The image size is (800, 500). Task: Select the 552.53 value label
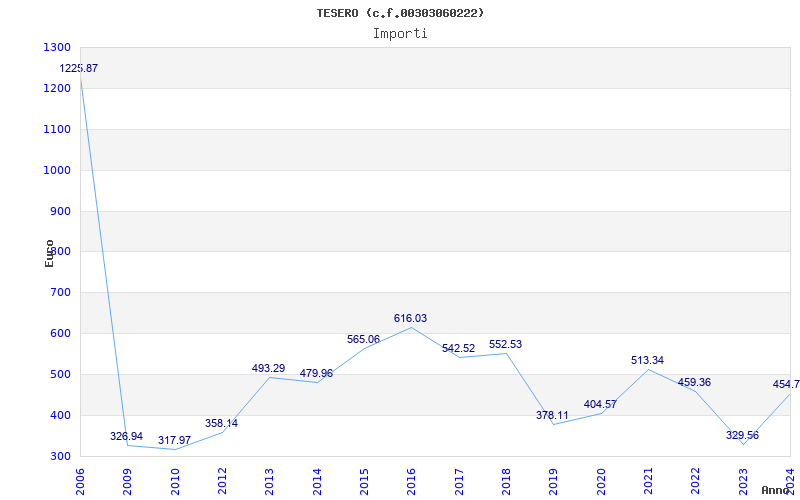(x=505, y=344)
